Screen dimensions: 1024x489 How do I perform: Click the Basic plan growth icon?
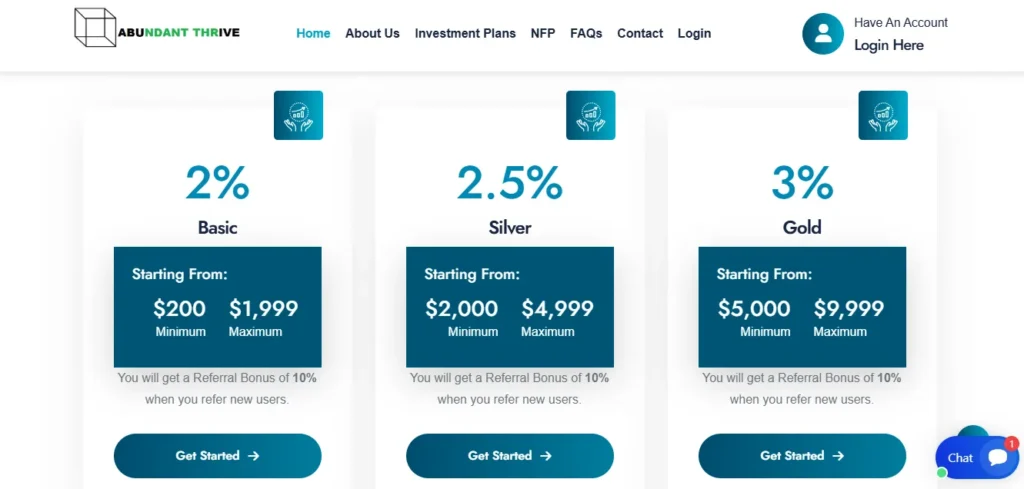(298, 115)
